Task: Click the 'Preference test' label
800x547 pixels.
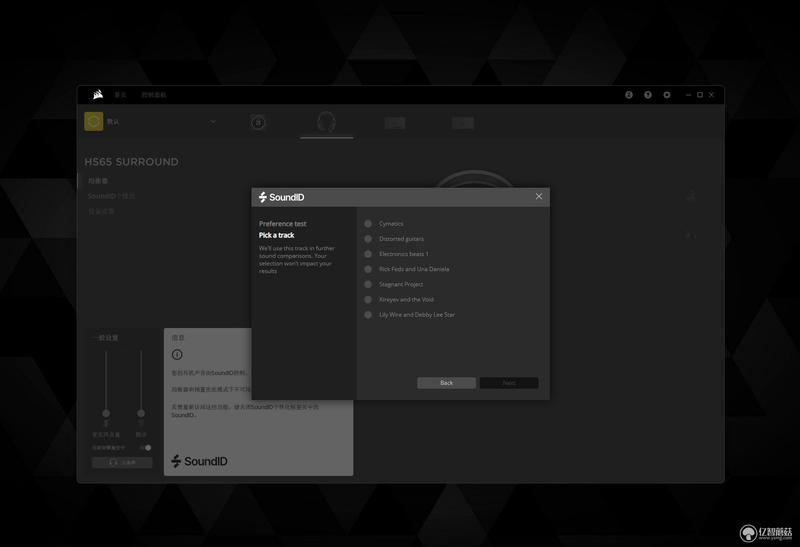Action: click(283, 223)
